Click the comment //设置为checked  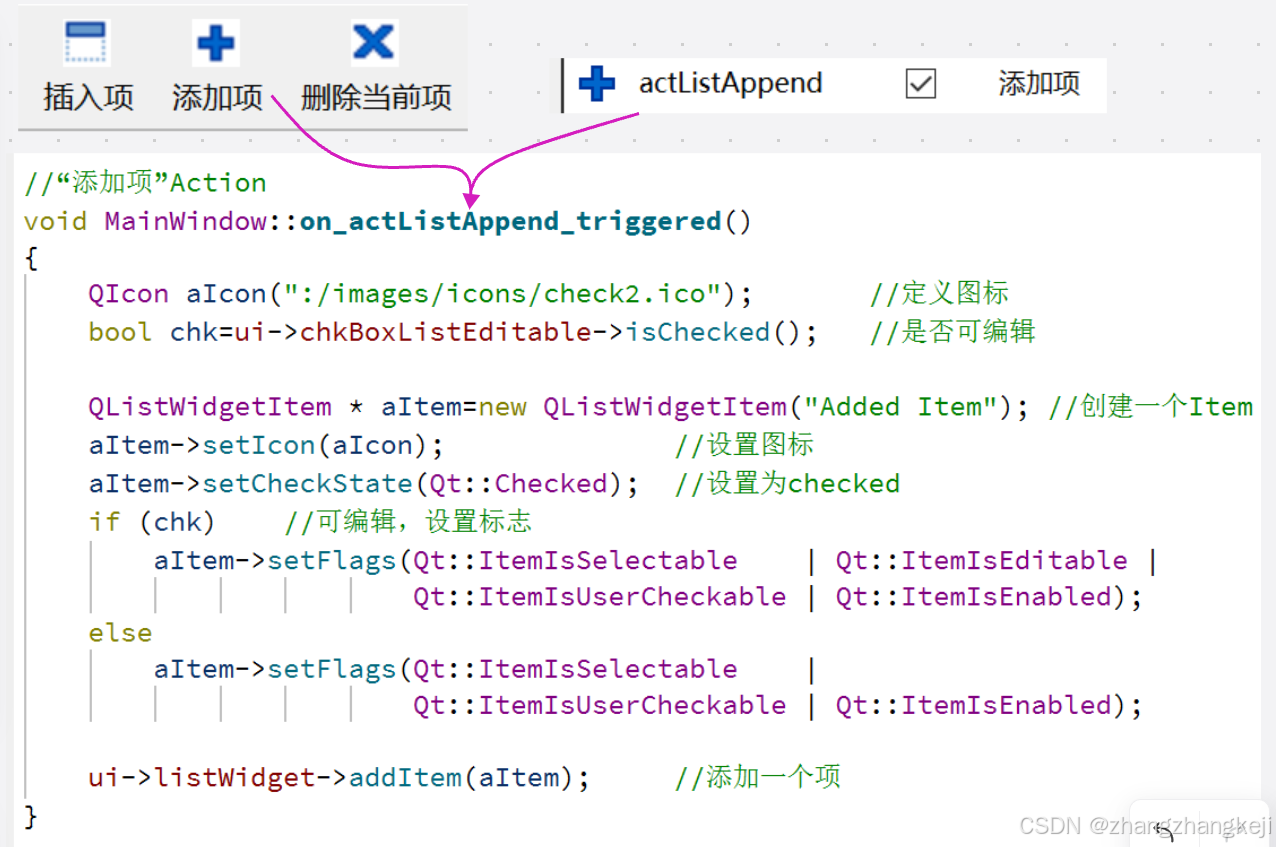click(x=787, y=484)
